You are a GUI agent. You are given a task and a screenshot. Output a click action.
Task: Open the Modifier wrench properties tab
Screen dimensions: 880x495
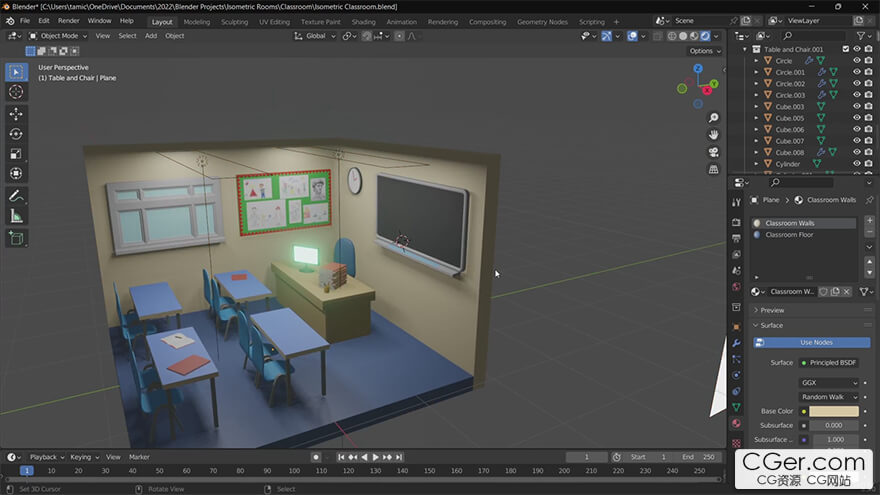click(736, 343)
